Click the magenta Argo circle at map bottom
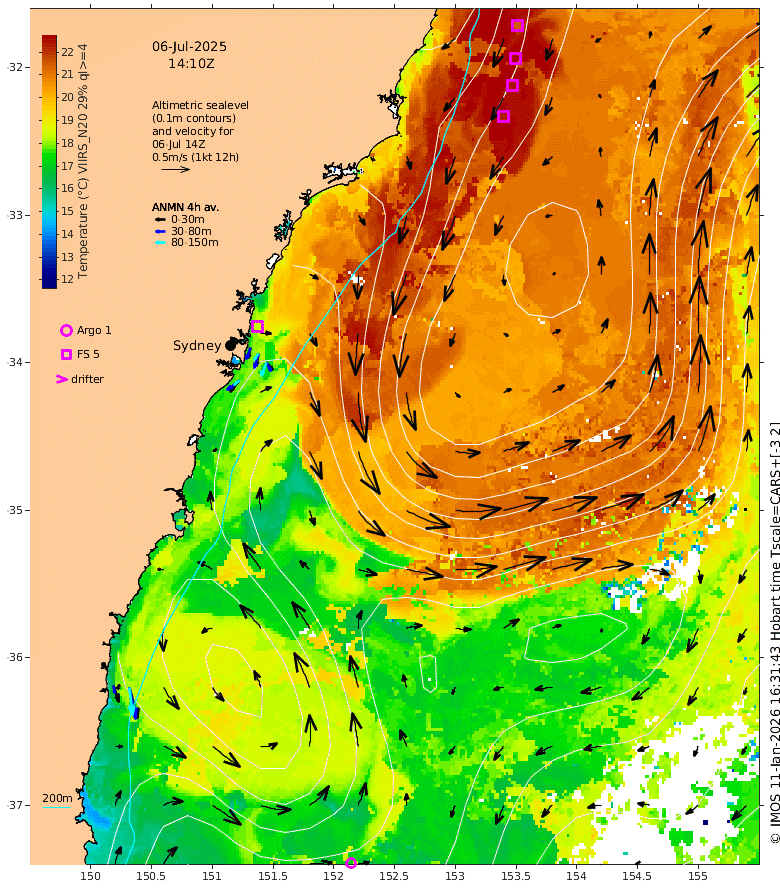780x890 pixels. pos(351,863)
